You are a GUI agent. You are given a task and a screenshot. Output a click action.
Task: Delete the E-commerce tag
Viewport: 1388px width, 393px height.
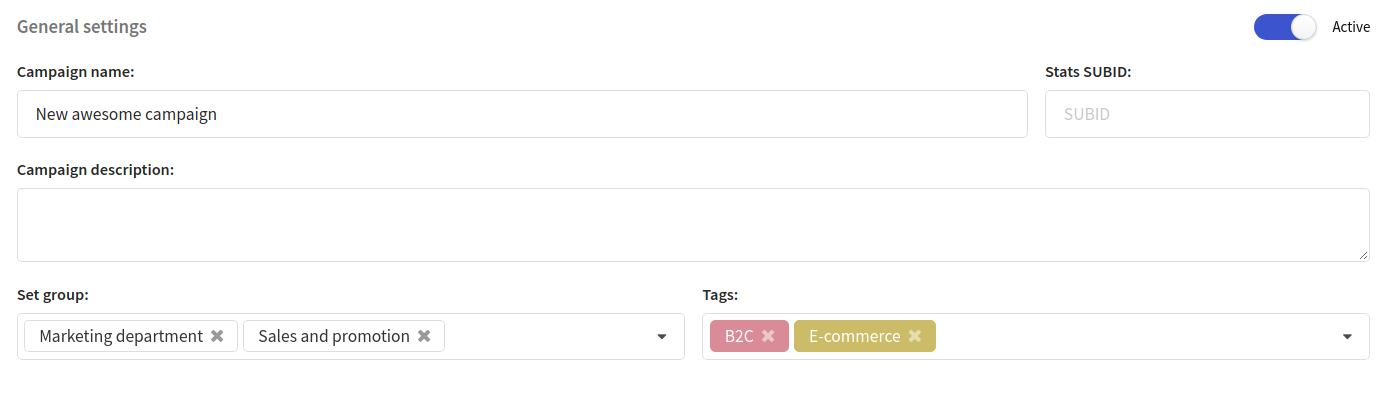point(914,336)
